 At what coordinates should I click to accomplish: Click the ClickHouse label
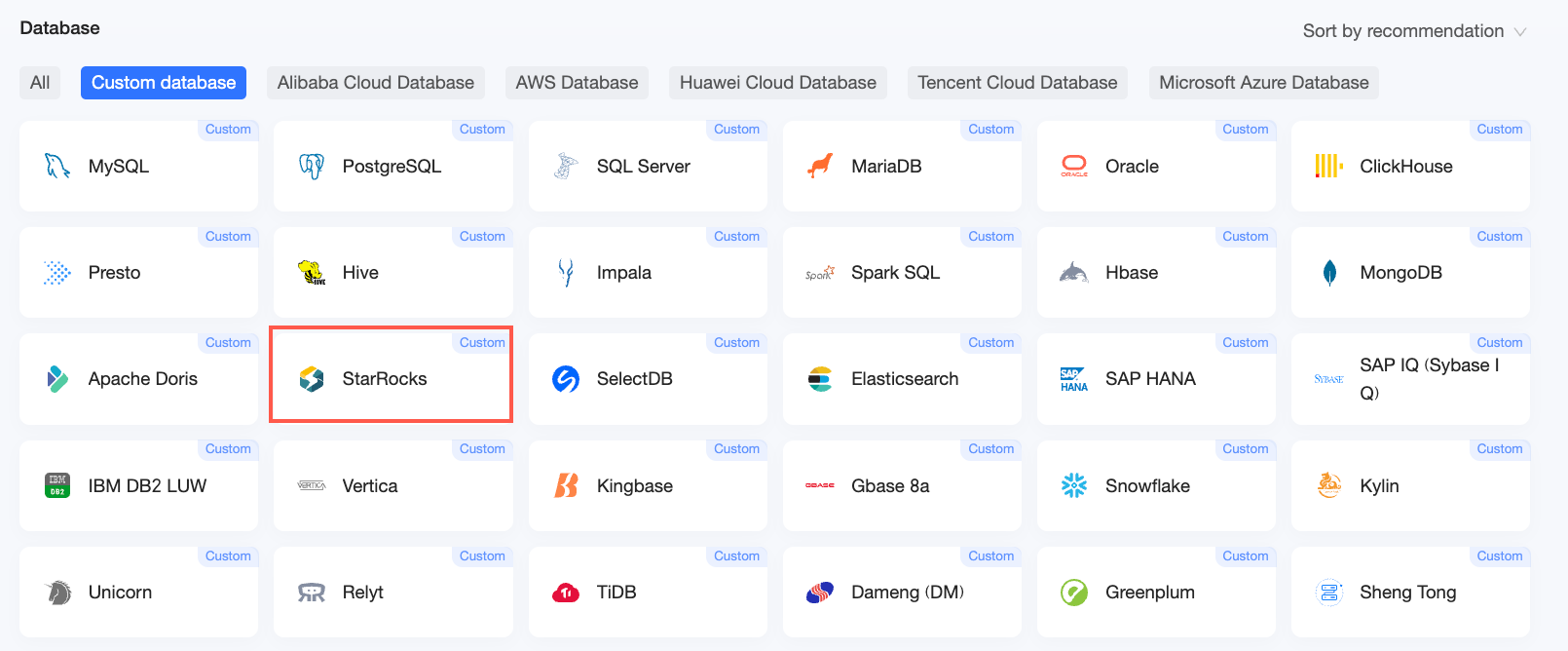[x=1406, y=167]
